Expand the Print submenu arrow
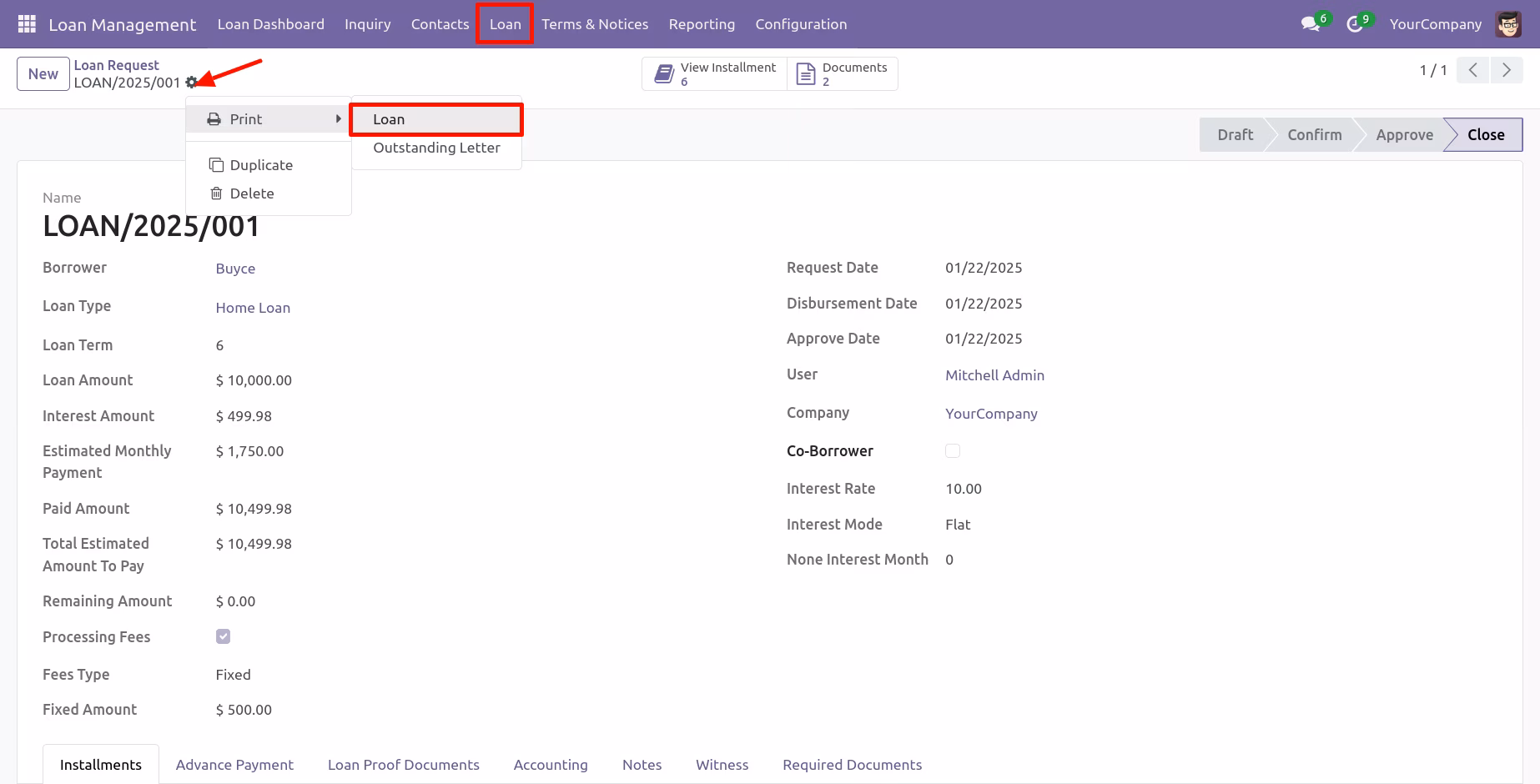Image resolution: width=1540 pixels, height=784 pixels. click(338, 119)
